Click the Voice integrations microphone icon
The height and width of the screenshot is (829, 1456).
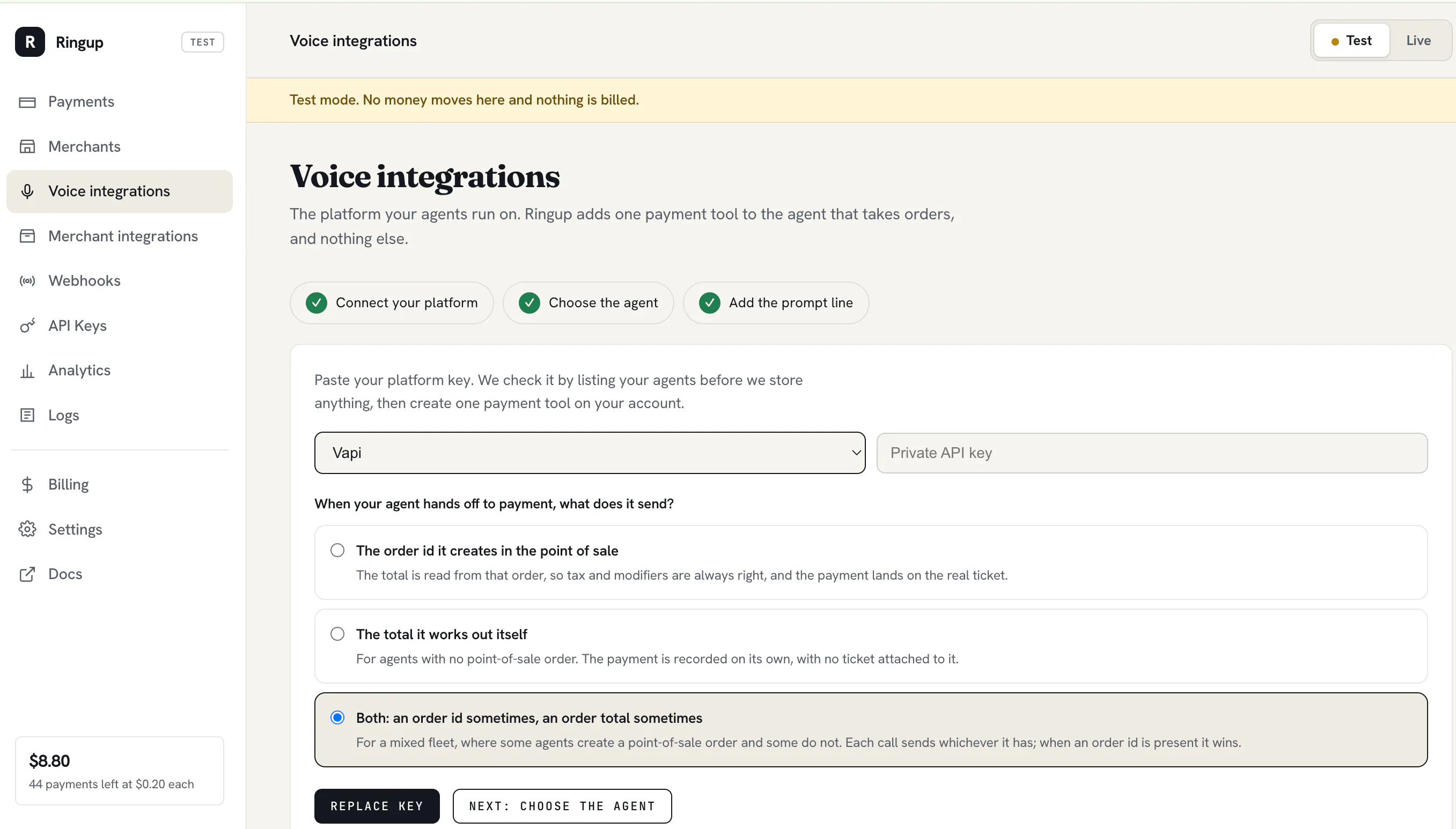[x=27, y=191]
